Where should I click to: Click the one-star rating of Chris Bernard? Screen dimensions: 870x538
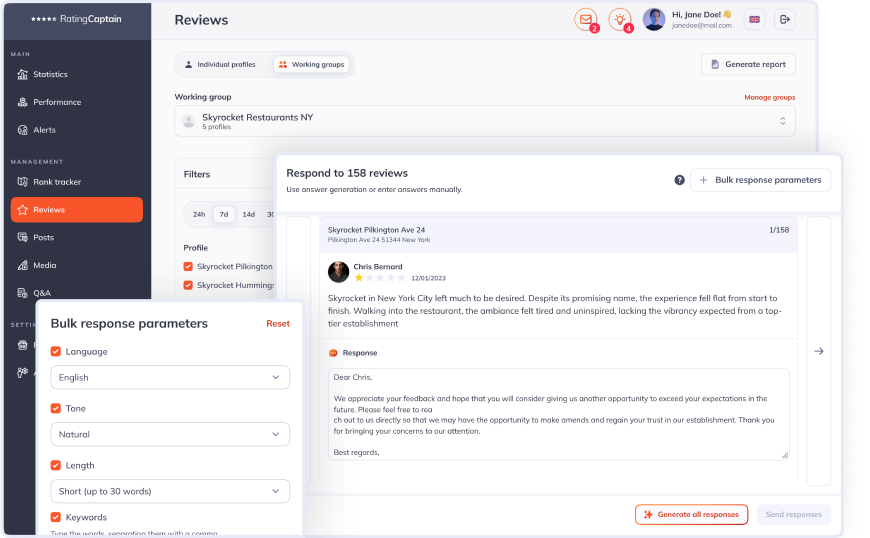pos(359,277)
